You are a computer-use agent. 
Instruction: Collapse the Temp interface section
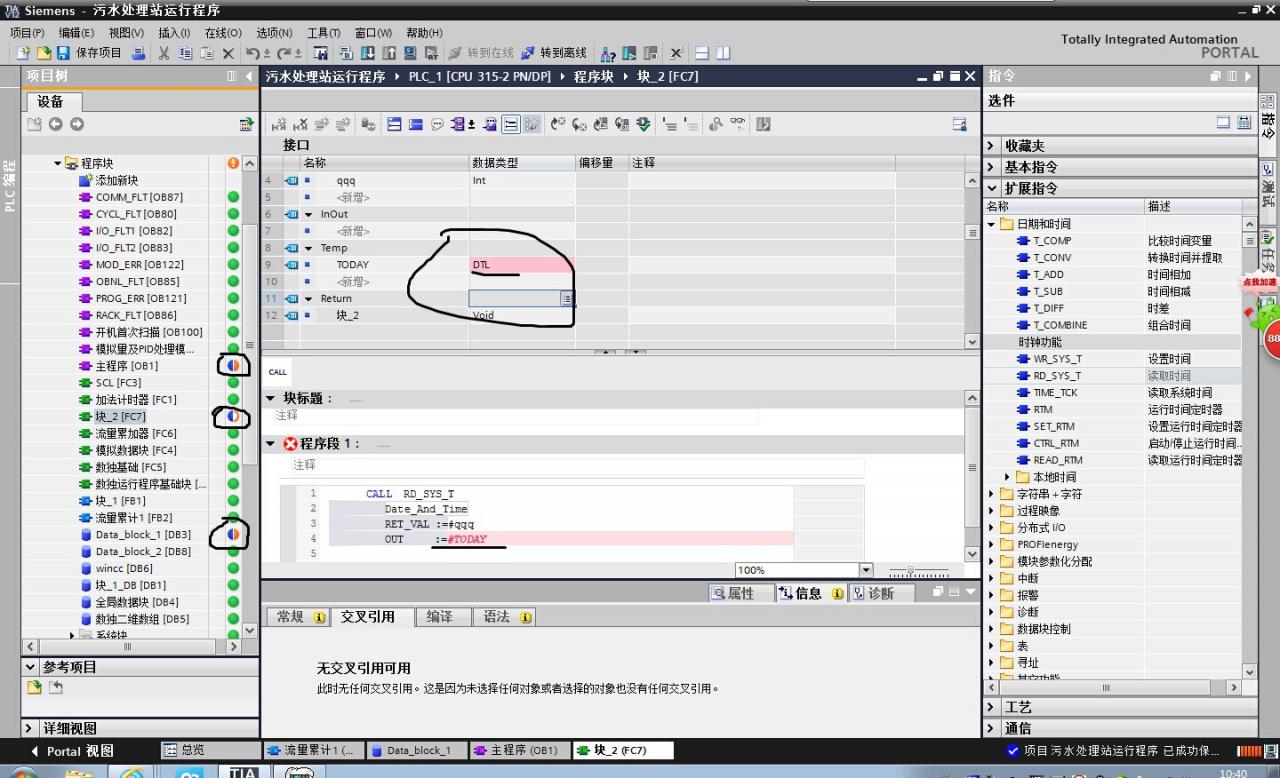[x=309, y=248]
